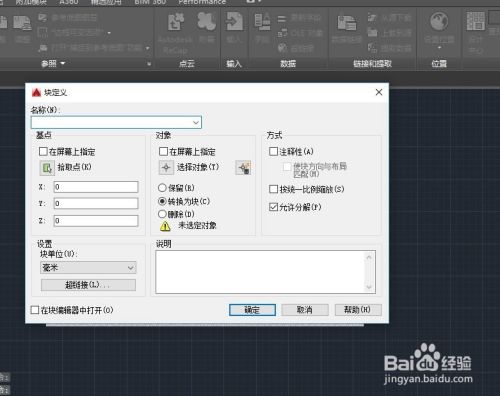This screenshot has width=500, height=396.
Task: Click the 超链接(L)... button
Action: (88, 285)
